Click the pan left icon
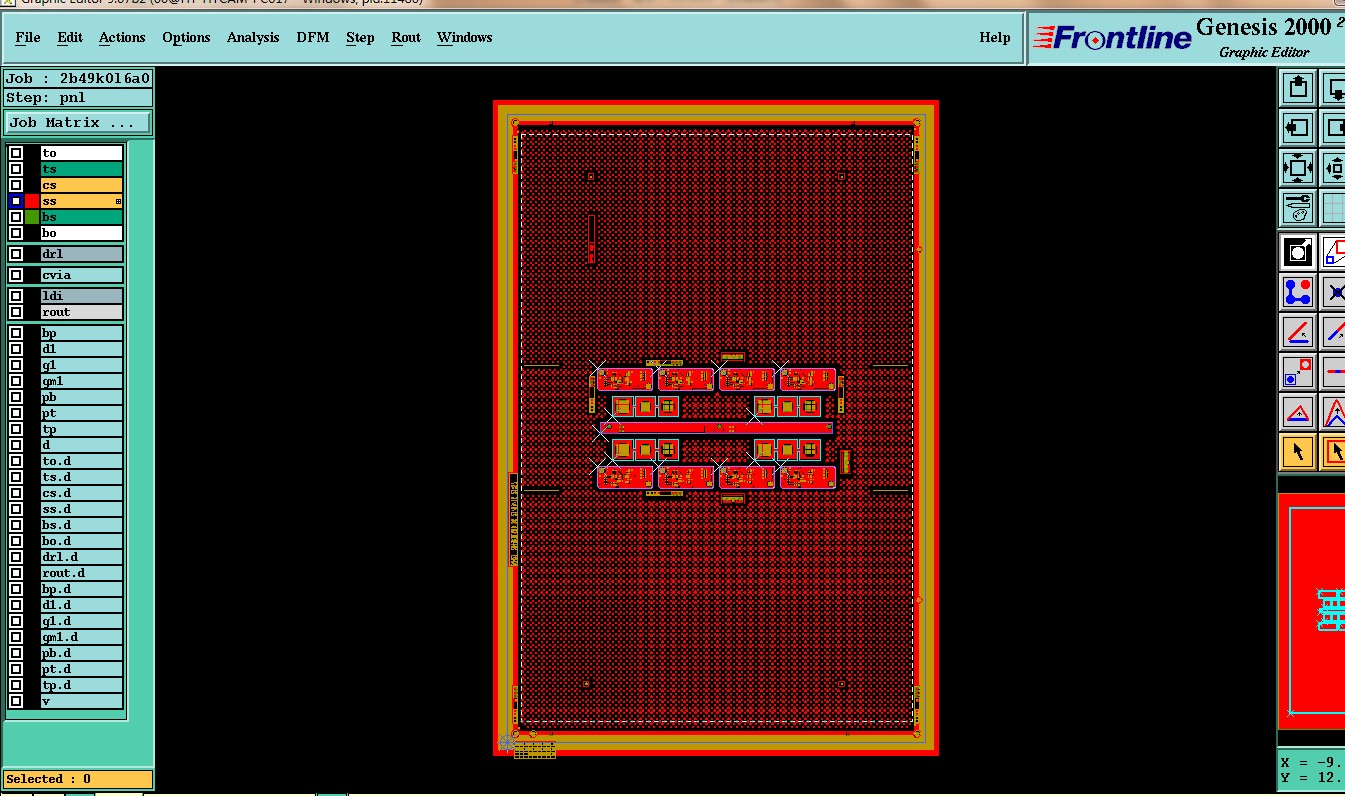 point(1298,128)
